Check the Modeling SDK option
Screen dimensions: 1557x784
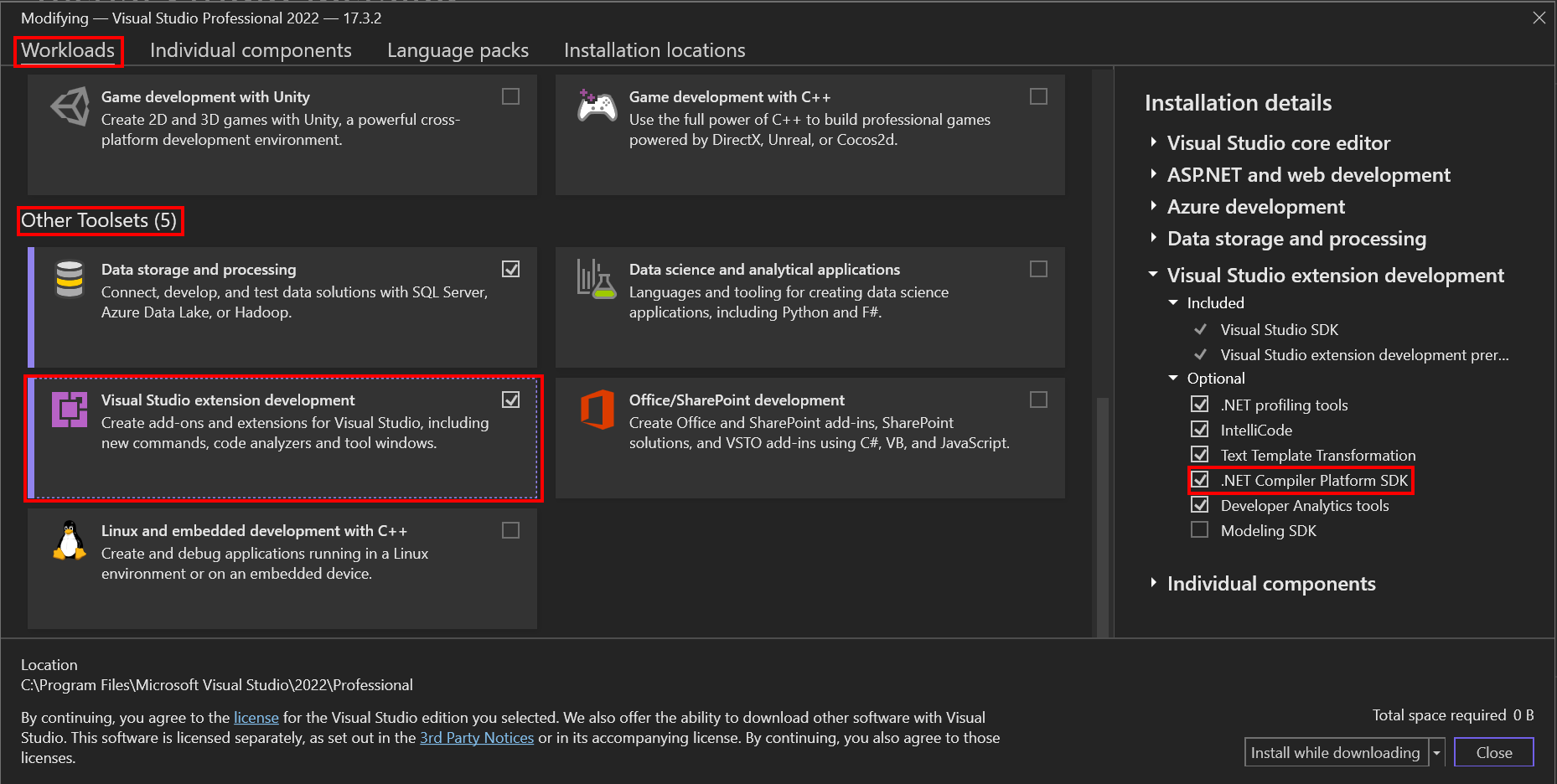[1200, 530]
